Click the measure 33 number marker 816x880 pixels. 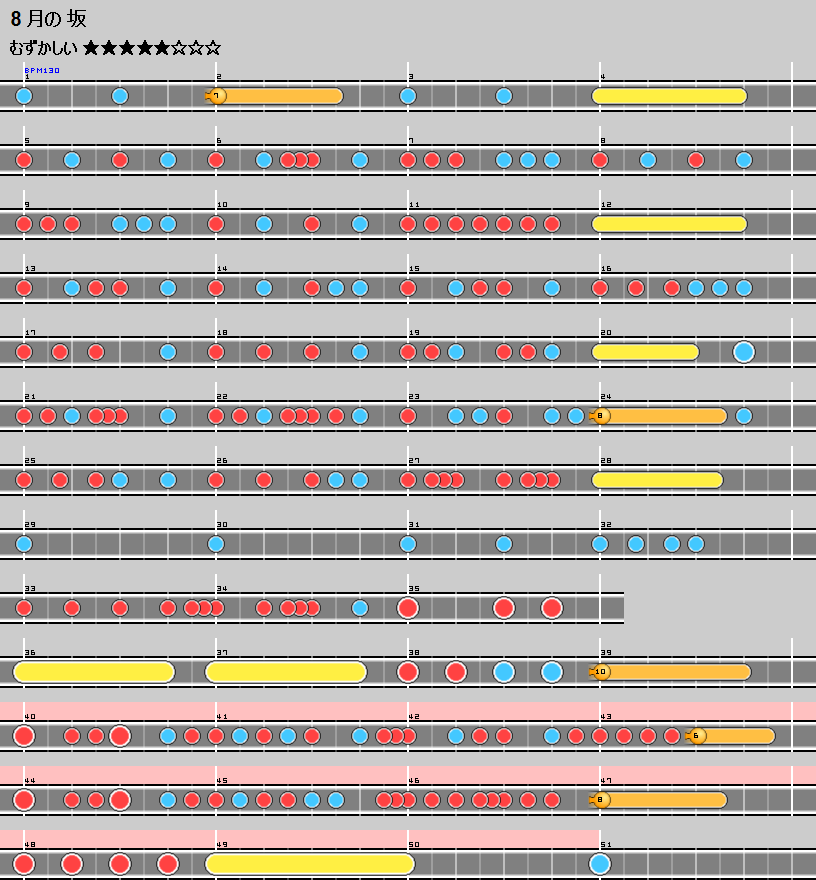coord(29,589)
